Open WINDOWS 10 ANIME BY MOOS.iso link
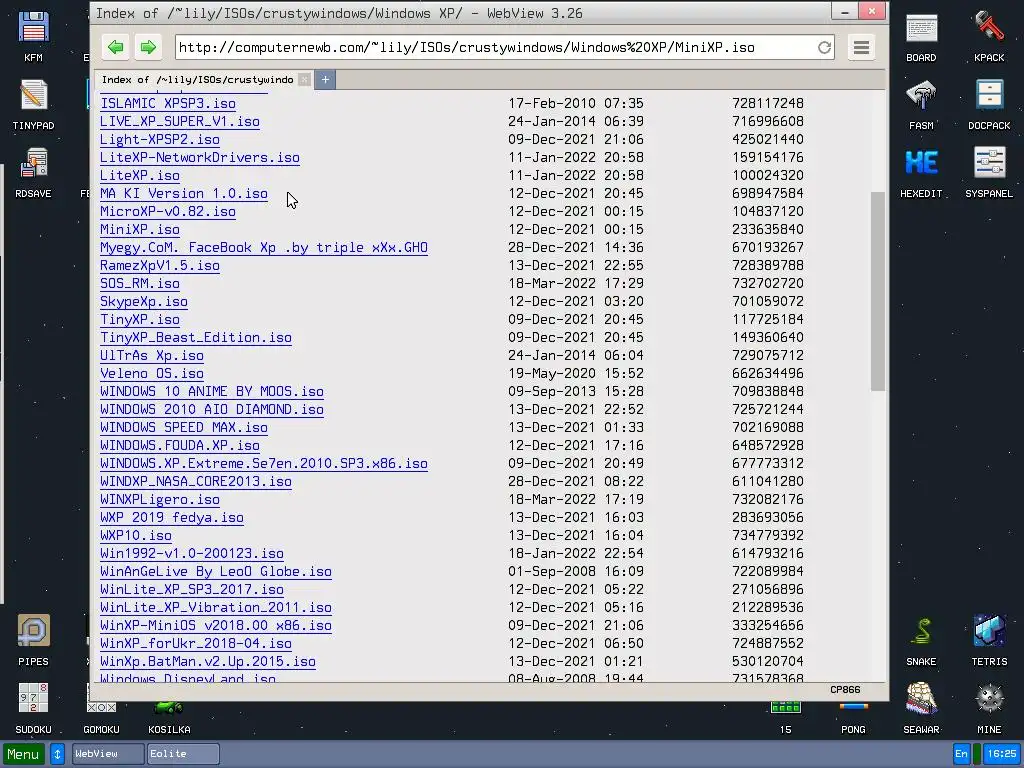Image resolution: width=1024 pixels, height=768 pixels. coord(212,392)
